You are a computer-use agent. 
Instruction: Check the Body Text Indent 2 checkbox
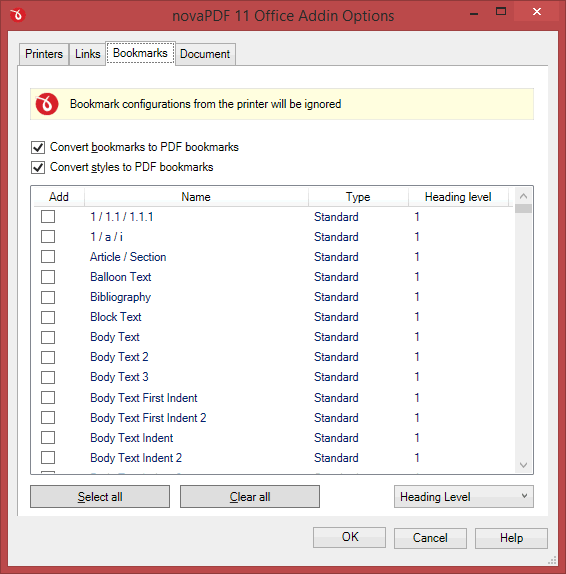[x=48, y=458]
